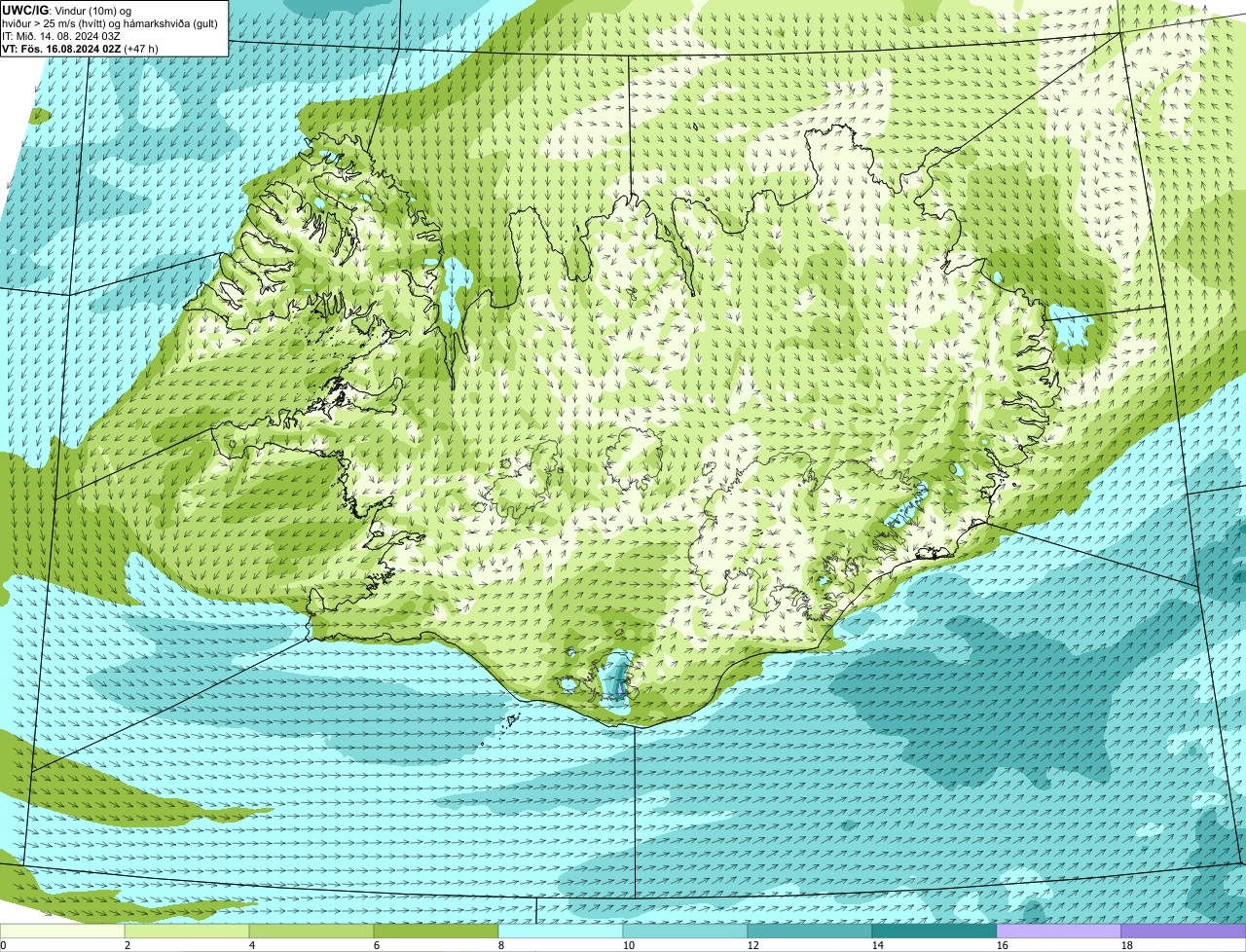Choose the 14–16 m/s dark teal legend swatch
The height and width of the screenshot is (952, 1246).
coord(934,931)
